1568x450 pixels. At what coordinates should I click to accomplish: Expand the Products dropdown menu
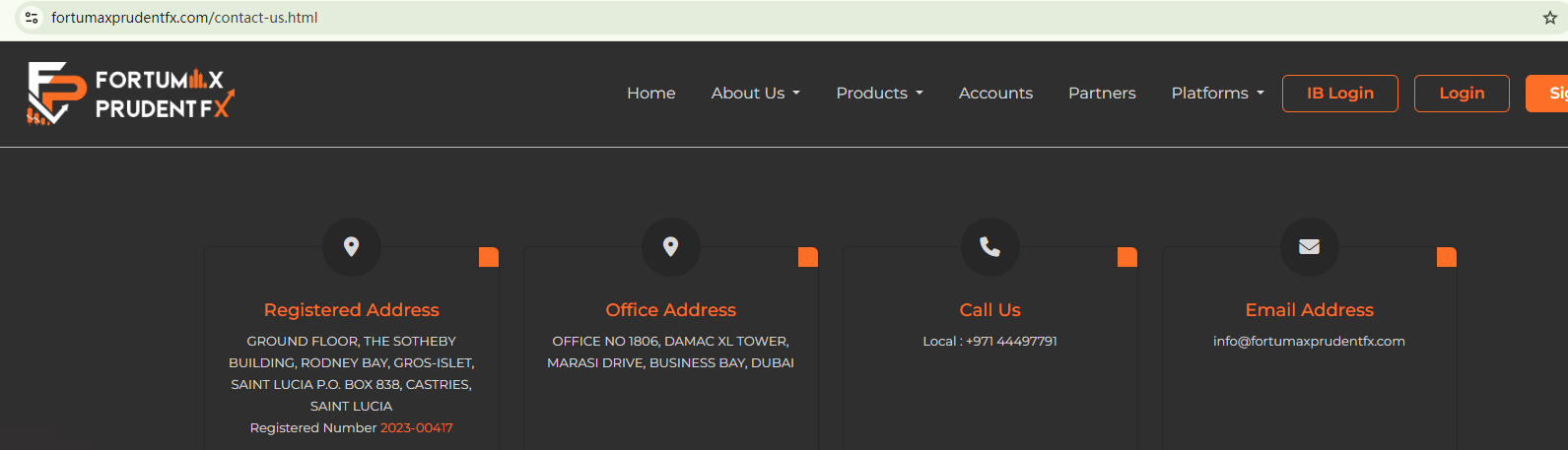click(x=880, y=94)
